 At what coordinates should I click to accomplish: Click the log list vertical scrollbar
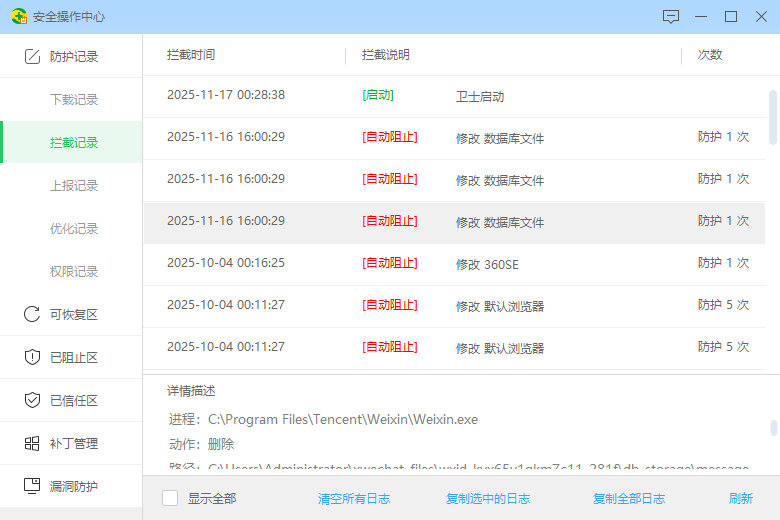tap(773, 117)
